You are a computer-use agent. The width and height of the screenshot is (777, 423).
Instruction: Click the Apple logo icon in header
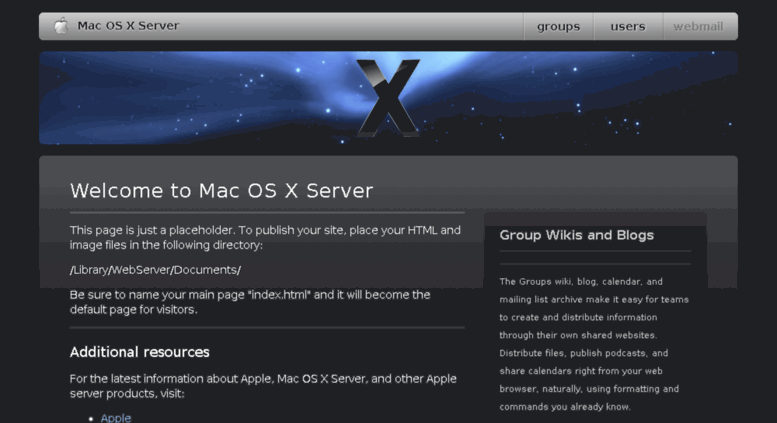(x=61, y=26)
